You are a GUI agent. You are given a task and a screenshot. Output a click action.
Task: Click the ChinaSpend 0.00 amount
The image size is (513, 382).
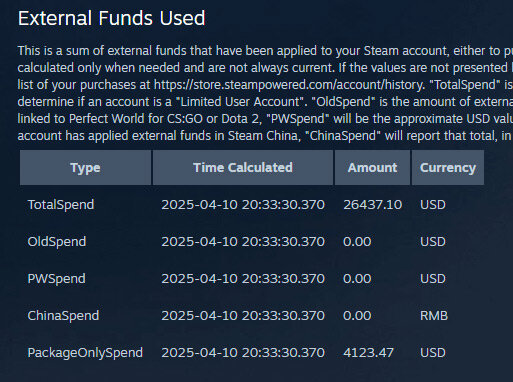point(357,316)
